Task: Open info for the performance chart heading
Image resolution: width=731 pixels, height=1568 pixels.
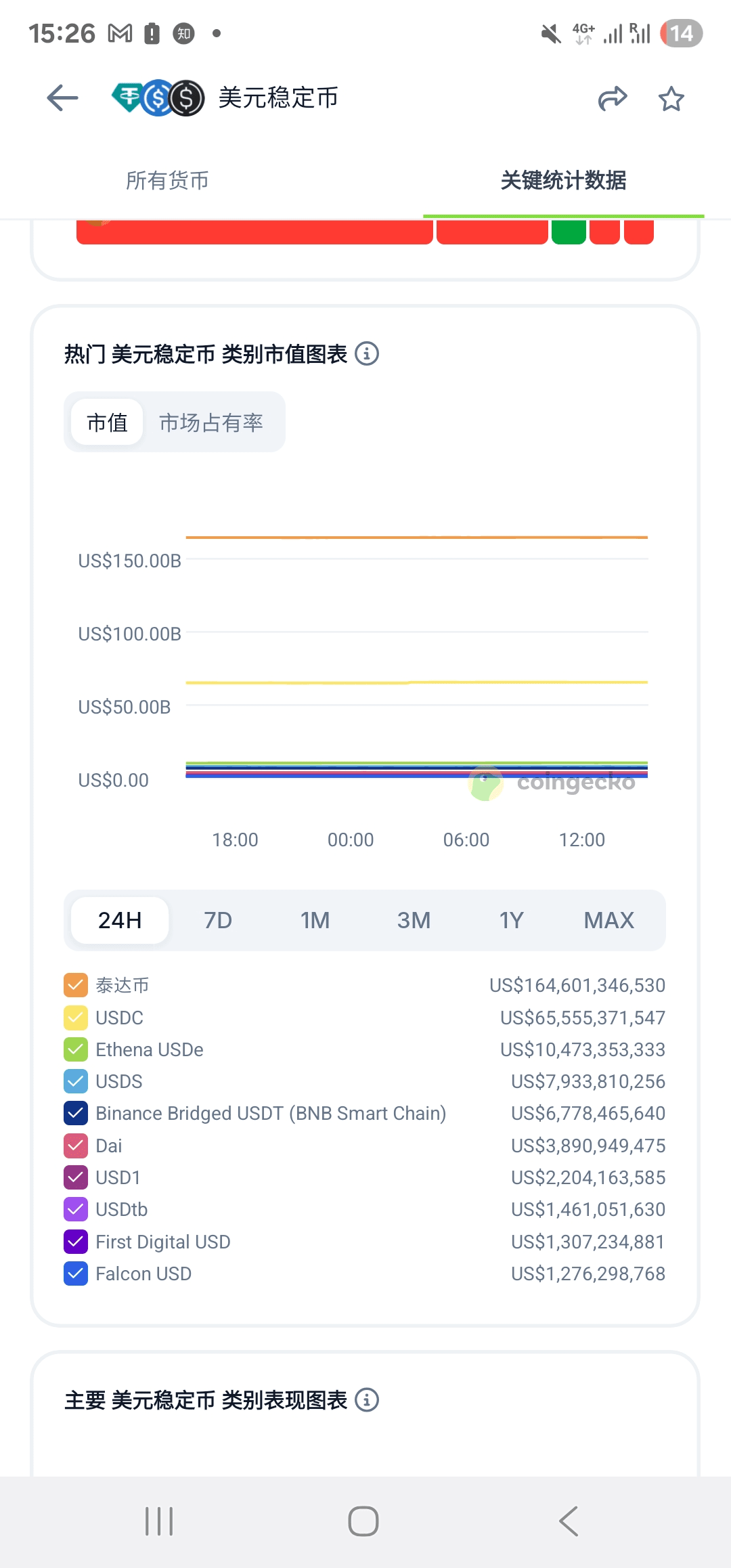Action: [x=367, y=1399]
